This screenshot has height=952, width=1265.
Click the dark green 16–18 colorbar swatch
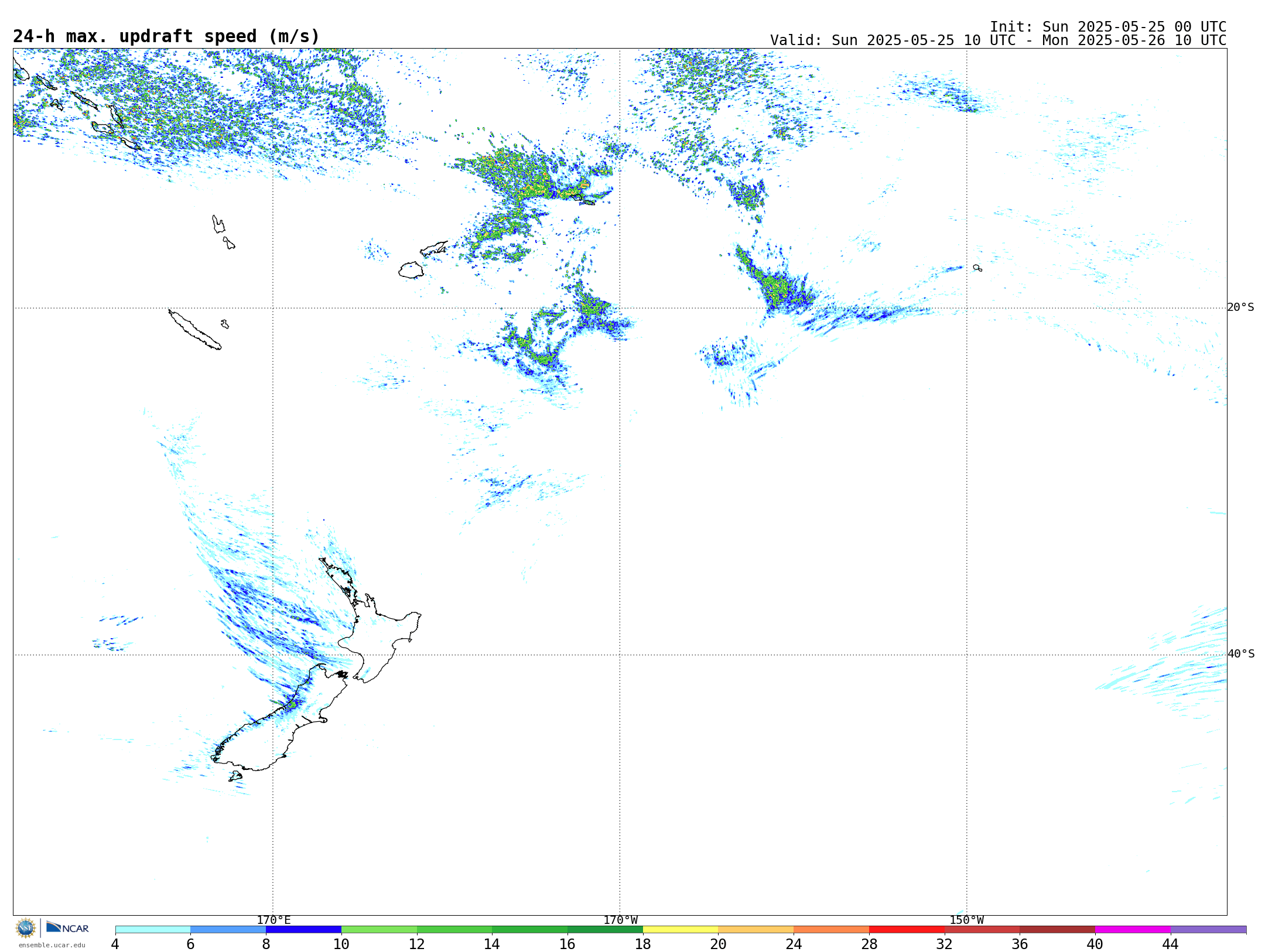605,930
